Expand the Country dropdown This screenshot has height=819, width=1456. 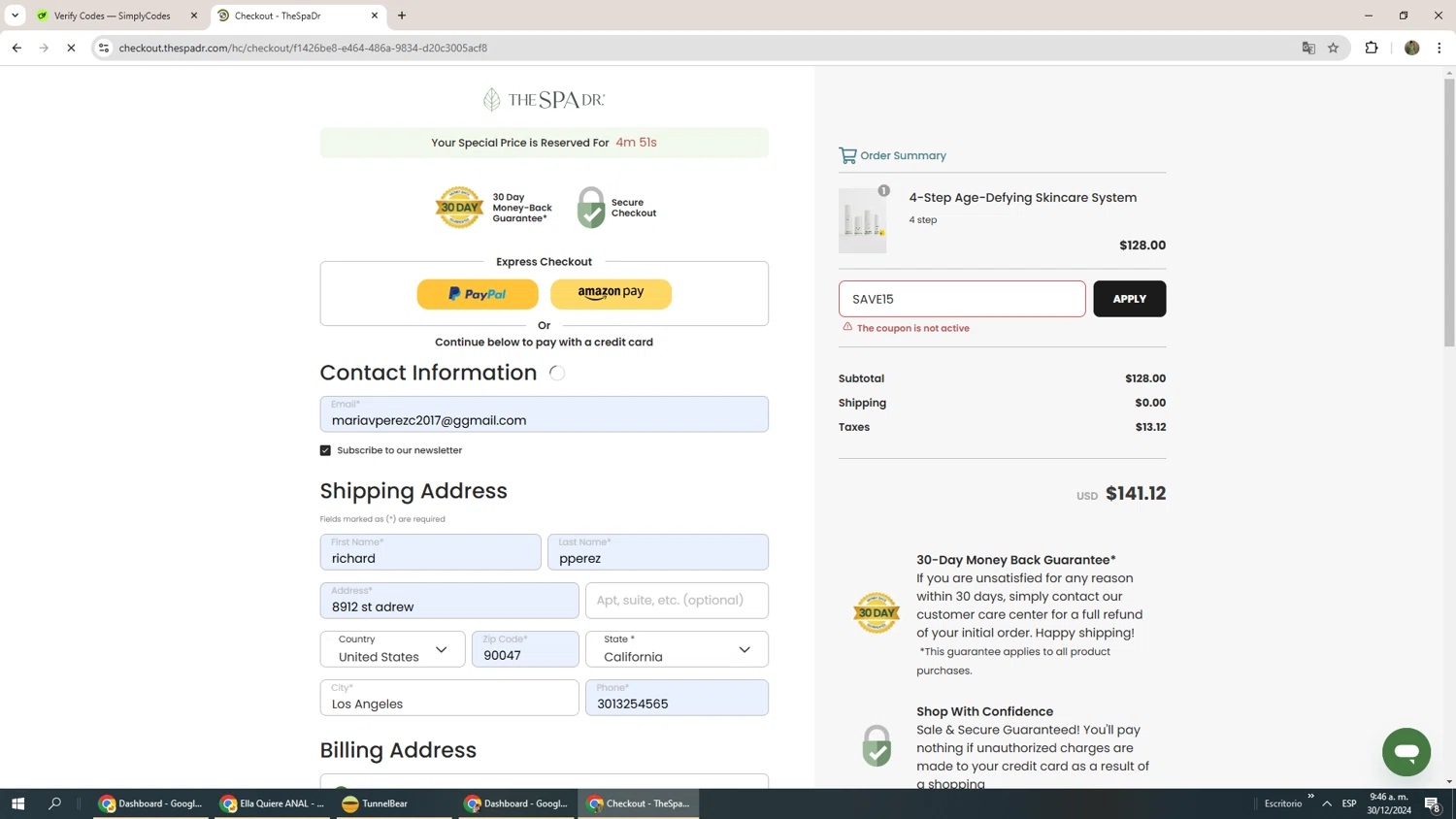click(392, 649)
